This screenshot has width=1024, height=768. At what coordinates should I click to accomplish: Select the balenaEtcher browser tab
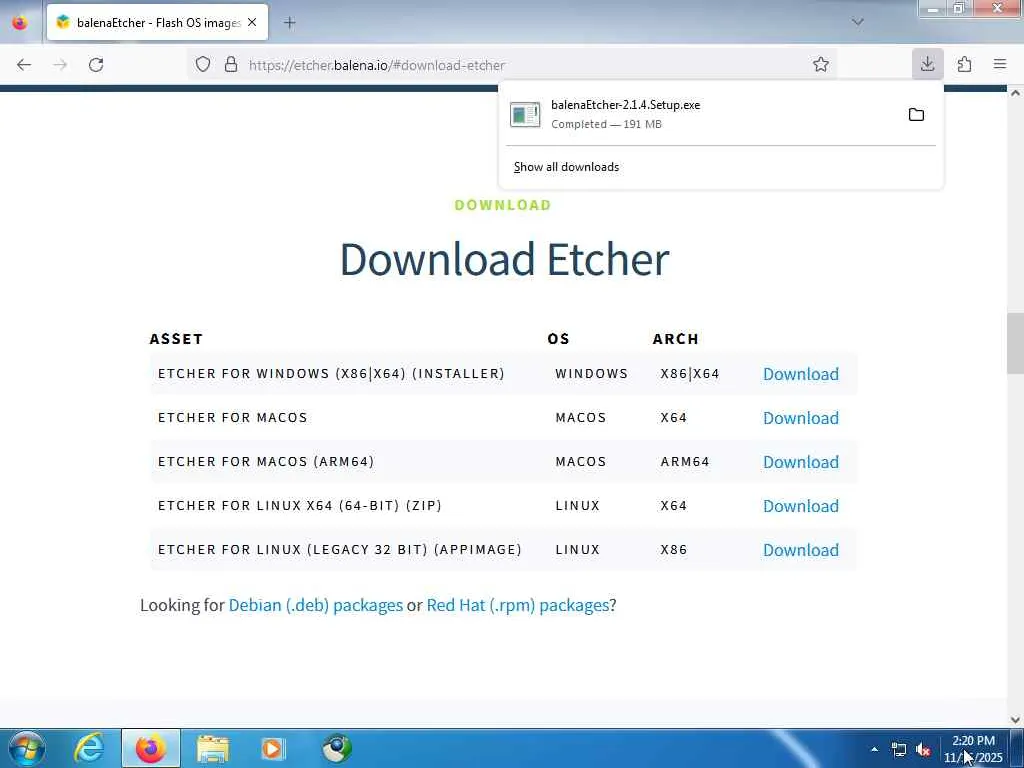[157, 22]
